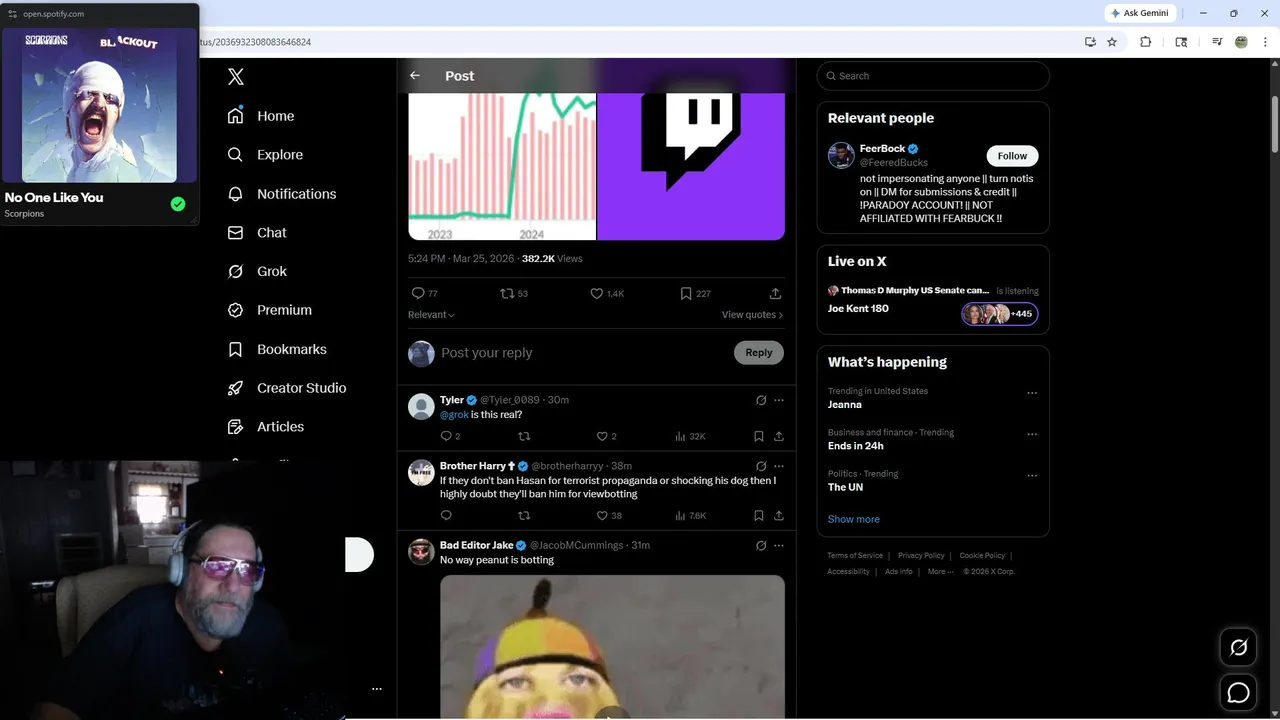Go back with the Post arrow
1280x720 pixels.
click(415, 76)
